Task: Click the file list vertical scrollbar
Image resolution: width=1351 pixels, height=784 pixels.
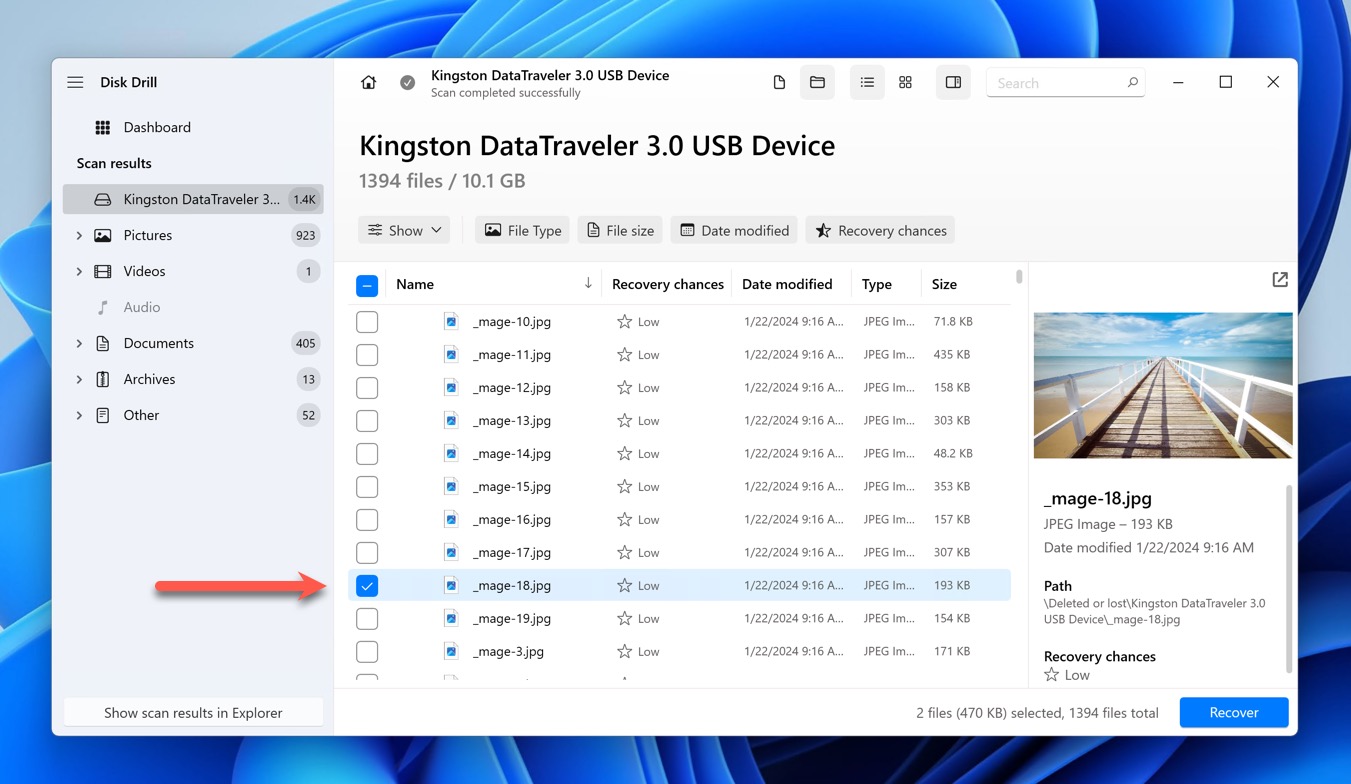Action: click(1019, 276)
